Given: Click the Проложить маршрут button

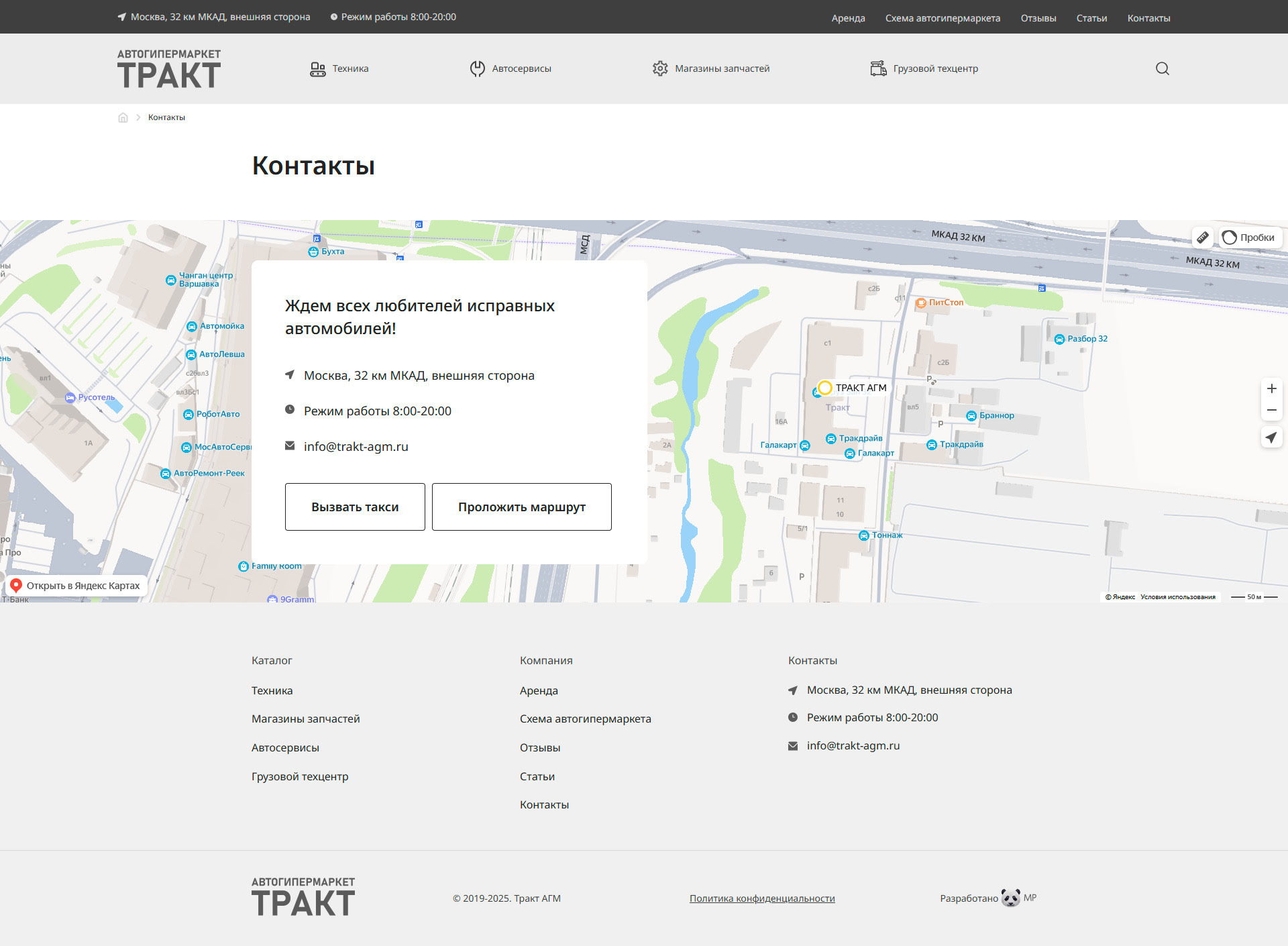Looking at the screenshot, I should tap(522, 507).
